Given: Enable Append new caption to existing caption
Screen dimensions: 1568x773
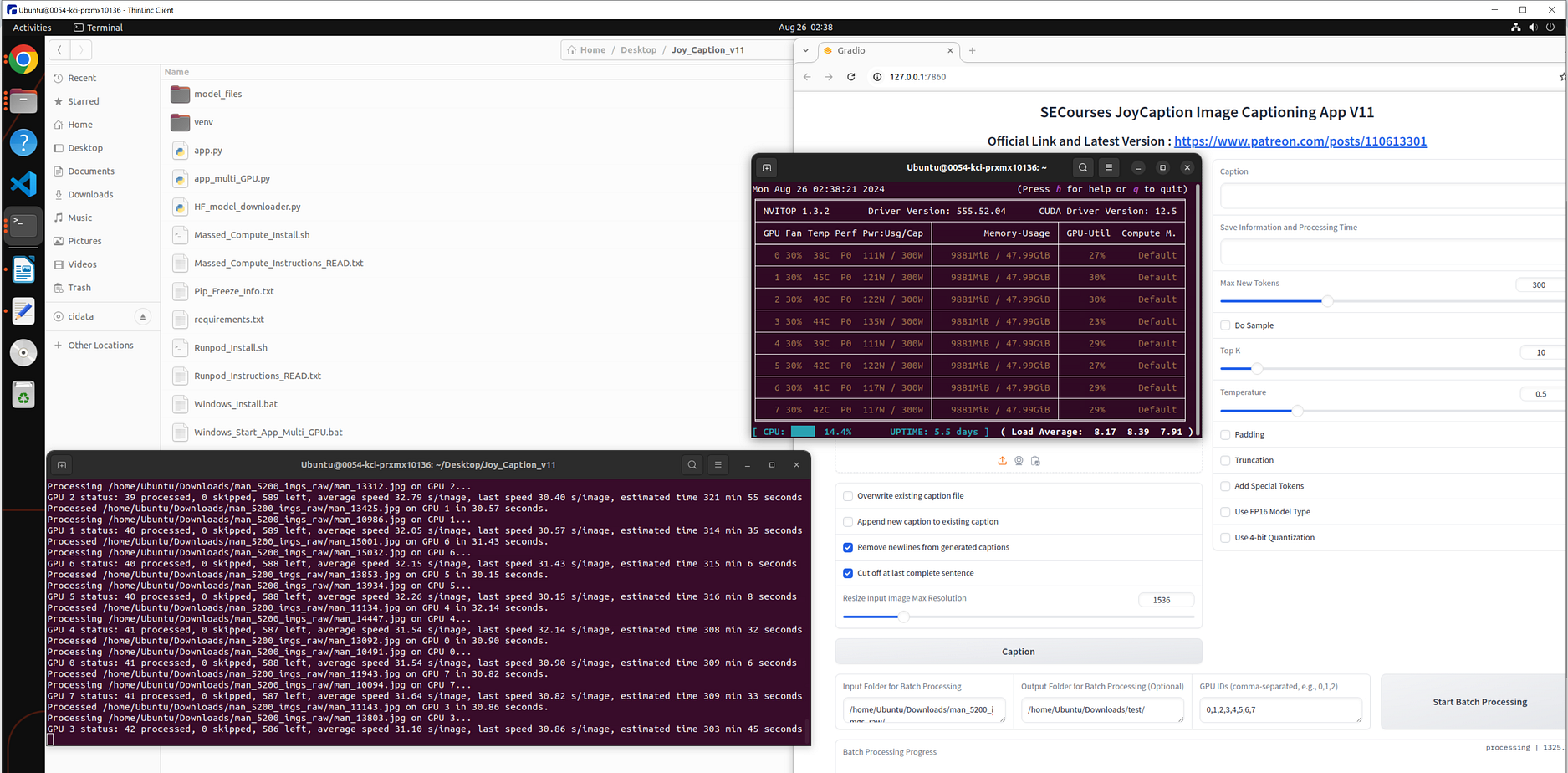Looking at the screenshot, I should [848, 522].
